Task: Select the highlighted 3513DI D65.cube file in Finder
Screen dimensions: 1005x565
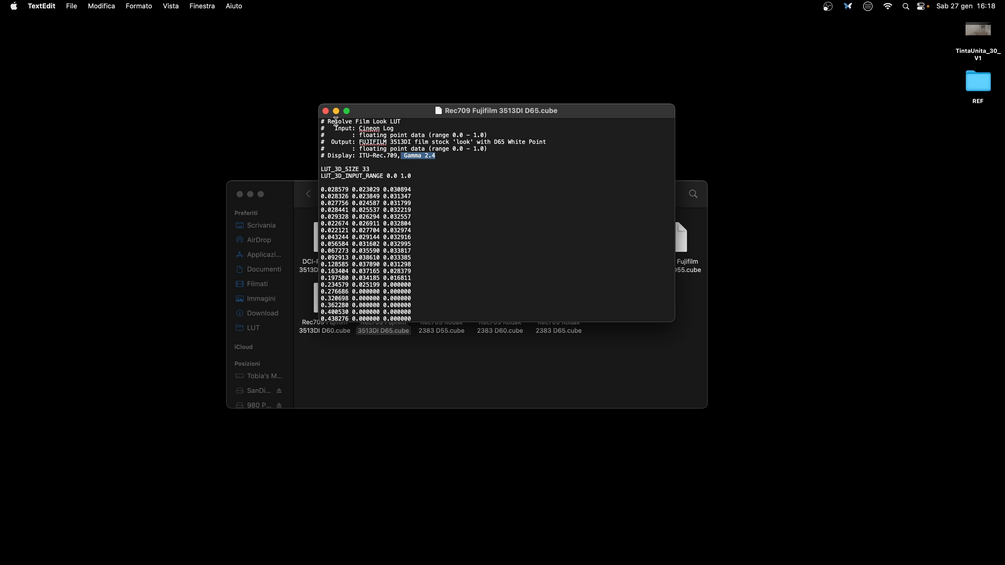Action: 383,331
